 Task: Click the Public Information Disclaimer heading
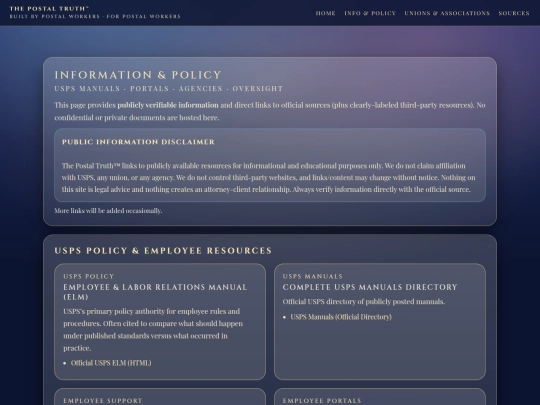138,142
